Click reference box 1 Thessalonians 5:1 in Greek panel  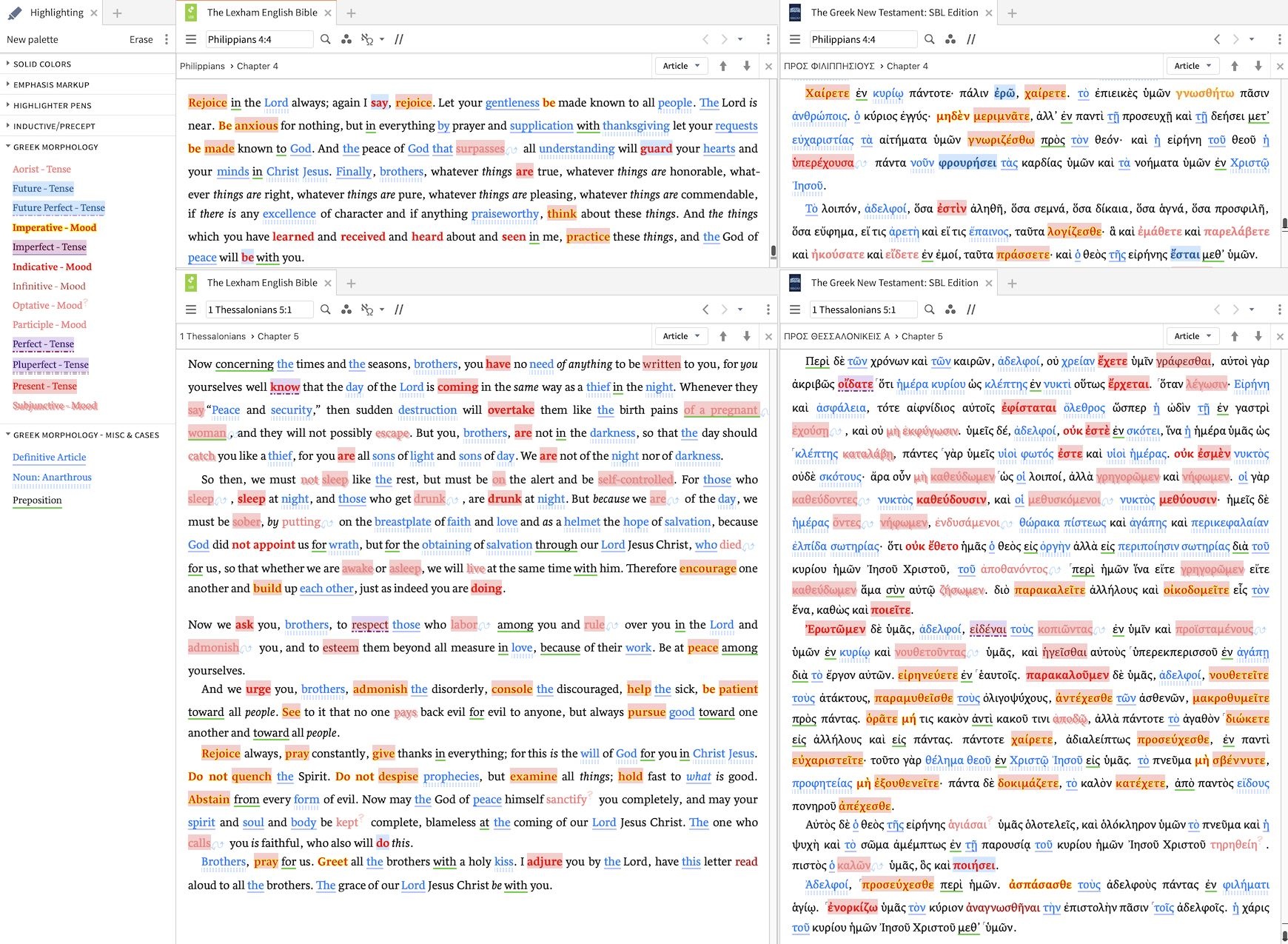862,309
